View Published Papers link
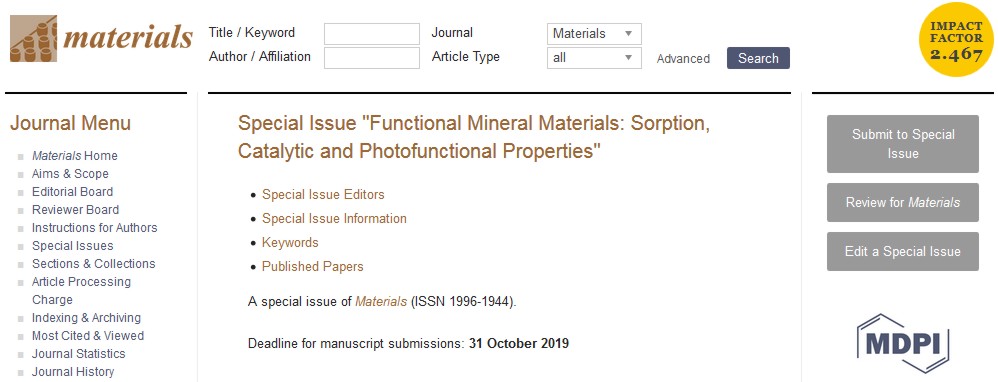The height and width of the screenshot is (382, 998). point(313,267)
